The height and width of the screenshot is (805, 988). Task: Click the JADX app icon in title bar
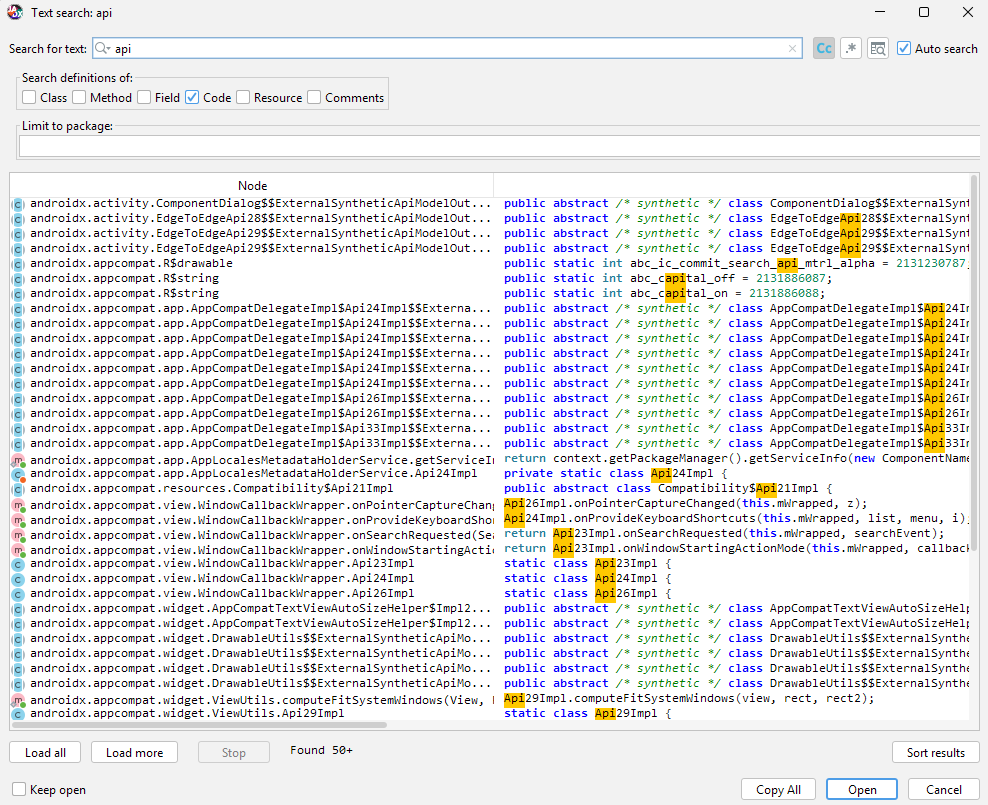tap(14, 12)
